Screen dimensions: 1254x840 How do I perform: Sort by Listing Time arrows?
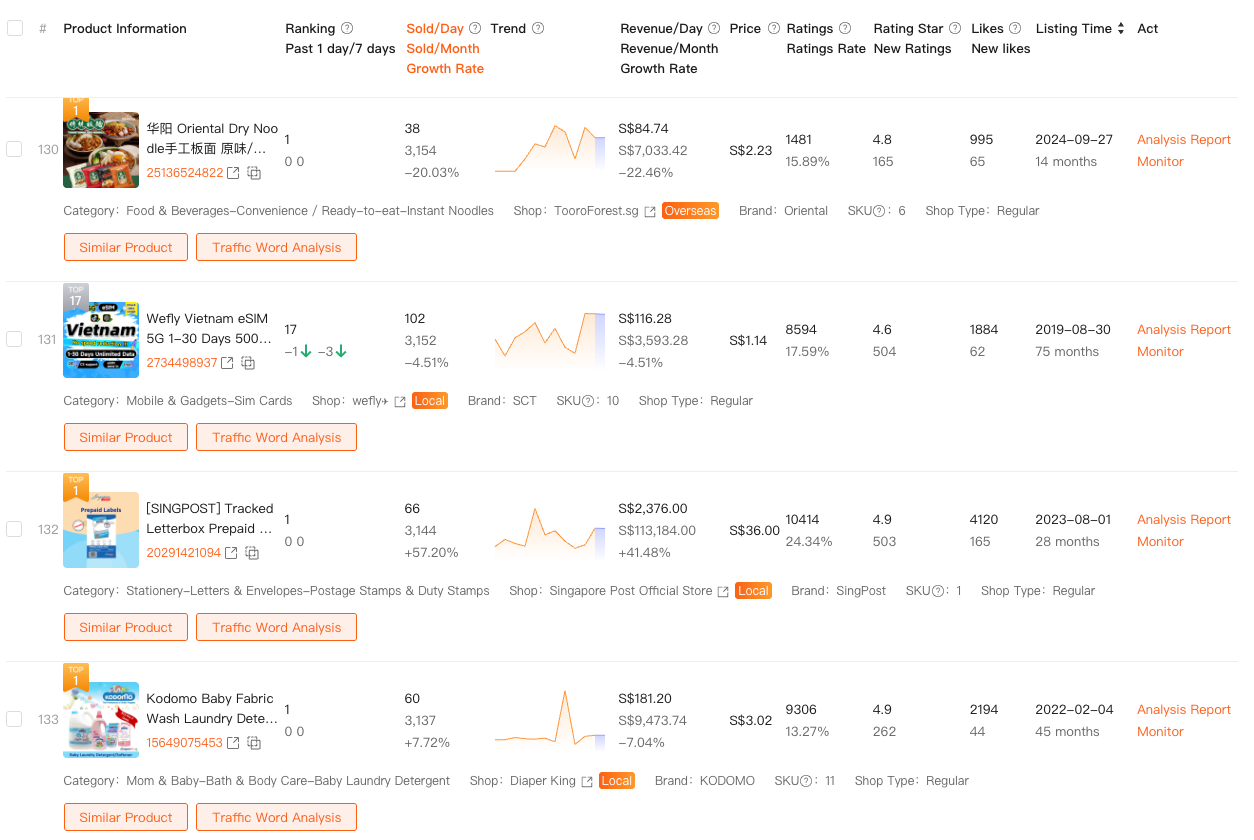click(1121, 29)
